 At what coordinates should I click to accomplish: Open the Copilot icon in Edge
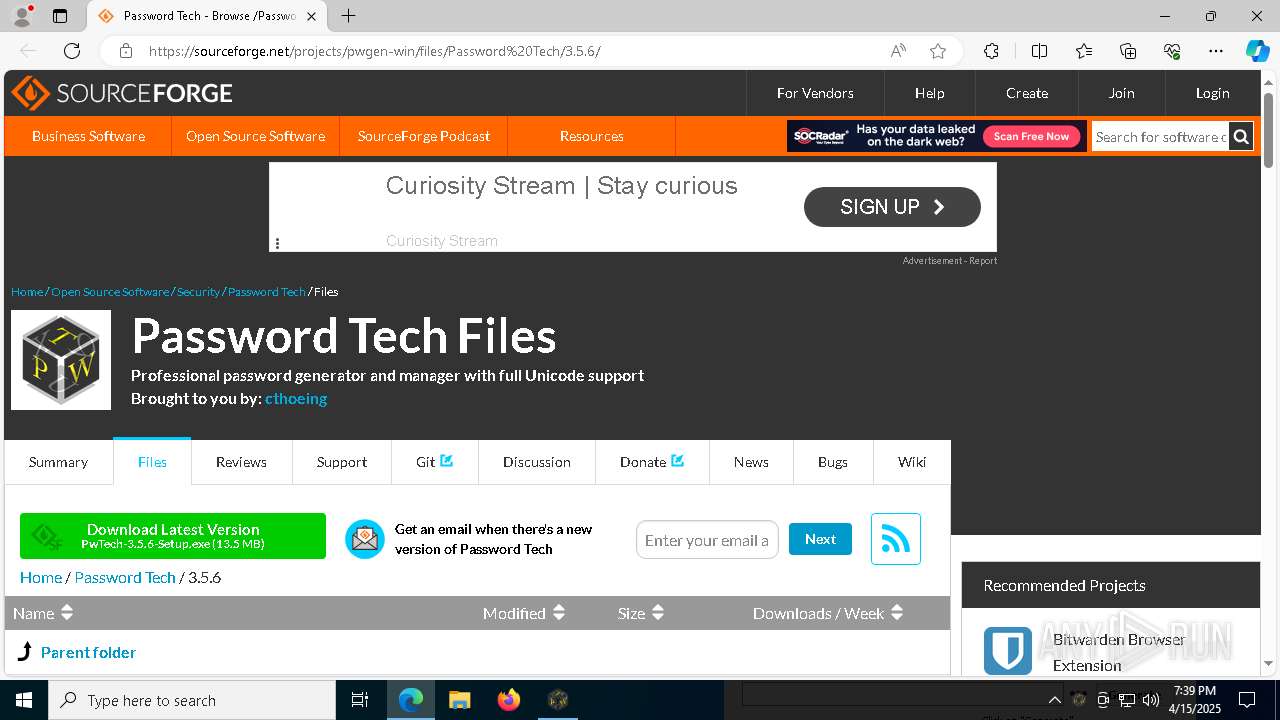point(1257,51)
